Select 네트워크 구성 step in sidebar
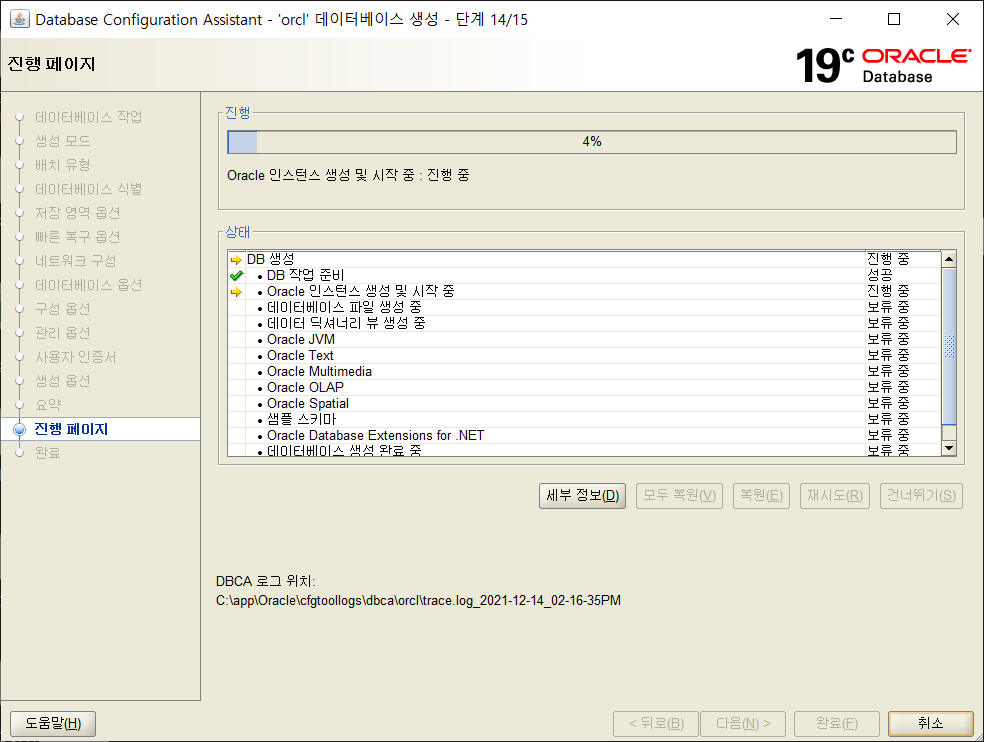 pyautogui.click(x=75, y=261)
